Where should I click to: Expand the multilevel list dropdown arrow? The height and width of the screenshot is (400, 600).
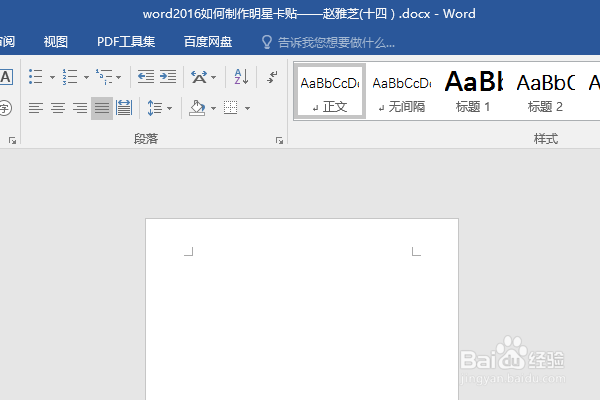coord(119,77)
